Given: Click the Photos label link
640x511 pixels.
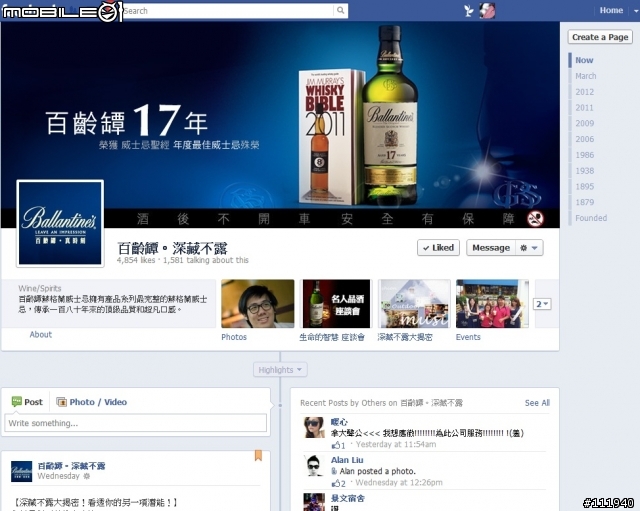Looking at the screenshot, I should [234, 337].
